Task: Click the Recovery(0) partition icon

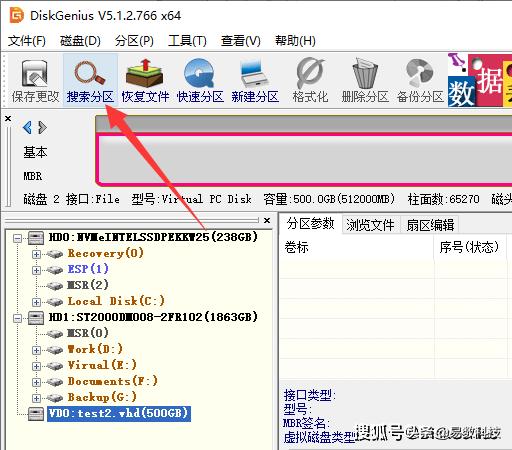Action: pos(55,254)
